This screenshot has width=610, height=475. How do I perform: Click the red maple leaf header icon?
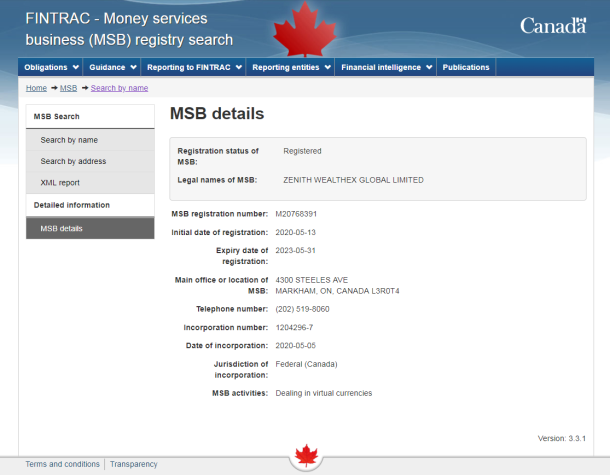click(x=305, y=28)
